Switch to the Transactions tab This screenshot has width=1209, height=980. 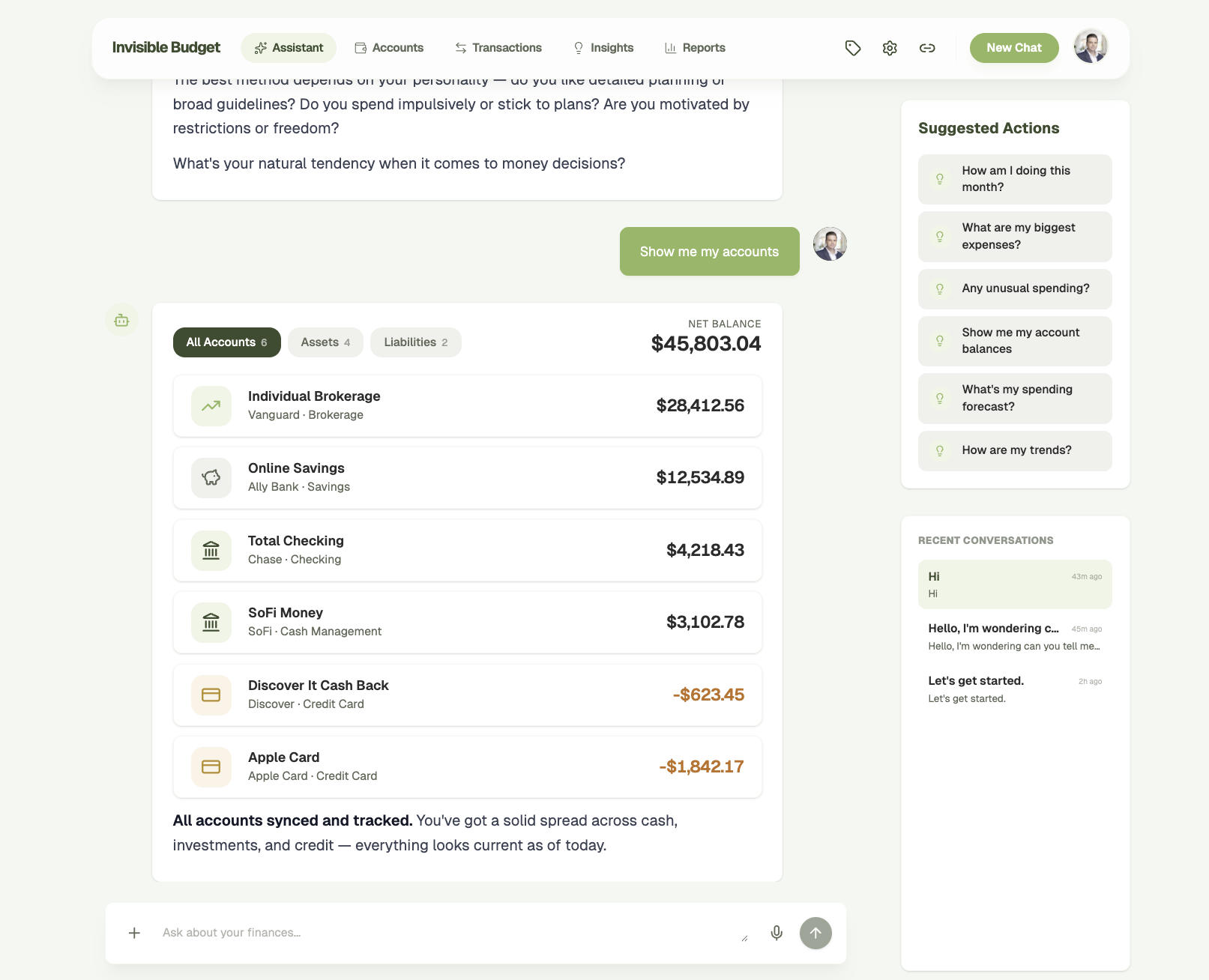coord(498,47)
